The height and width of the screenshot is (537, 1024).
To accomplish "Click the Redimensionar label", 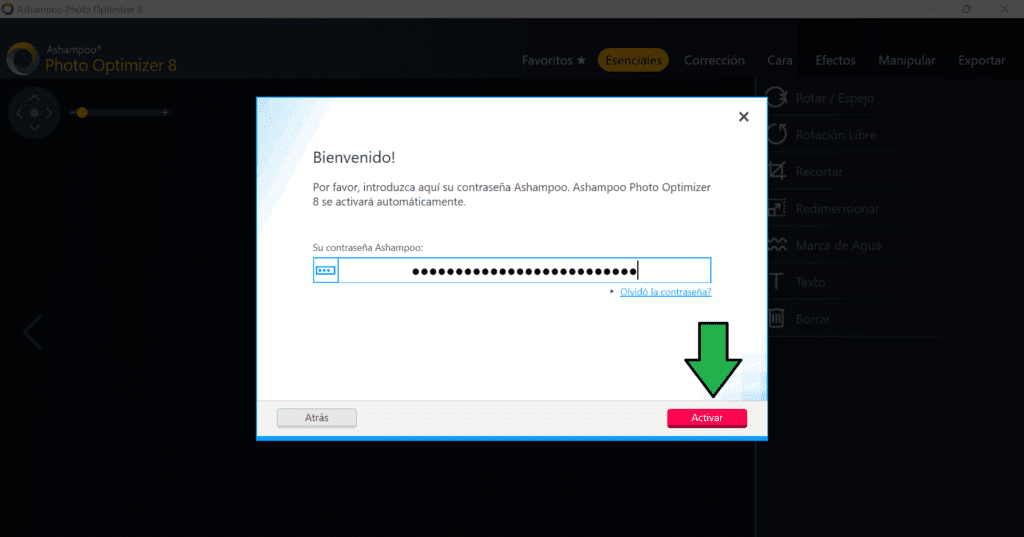I will coord(837,208).
